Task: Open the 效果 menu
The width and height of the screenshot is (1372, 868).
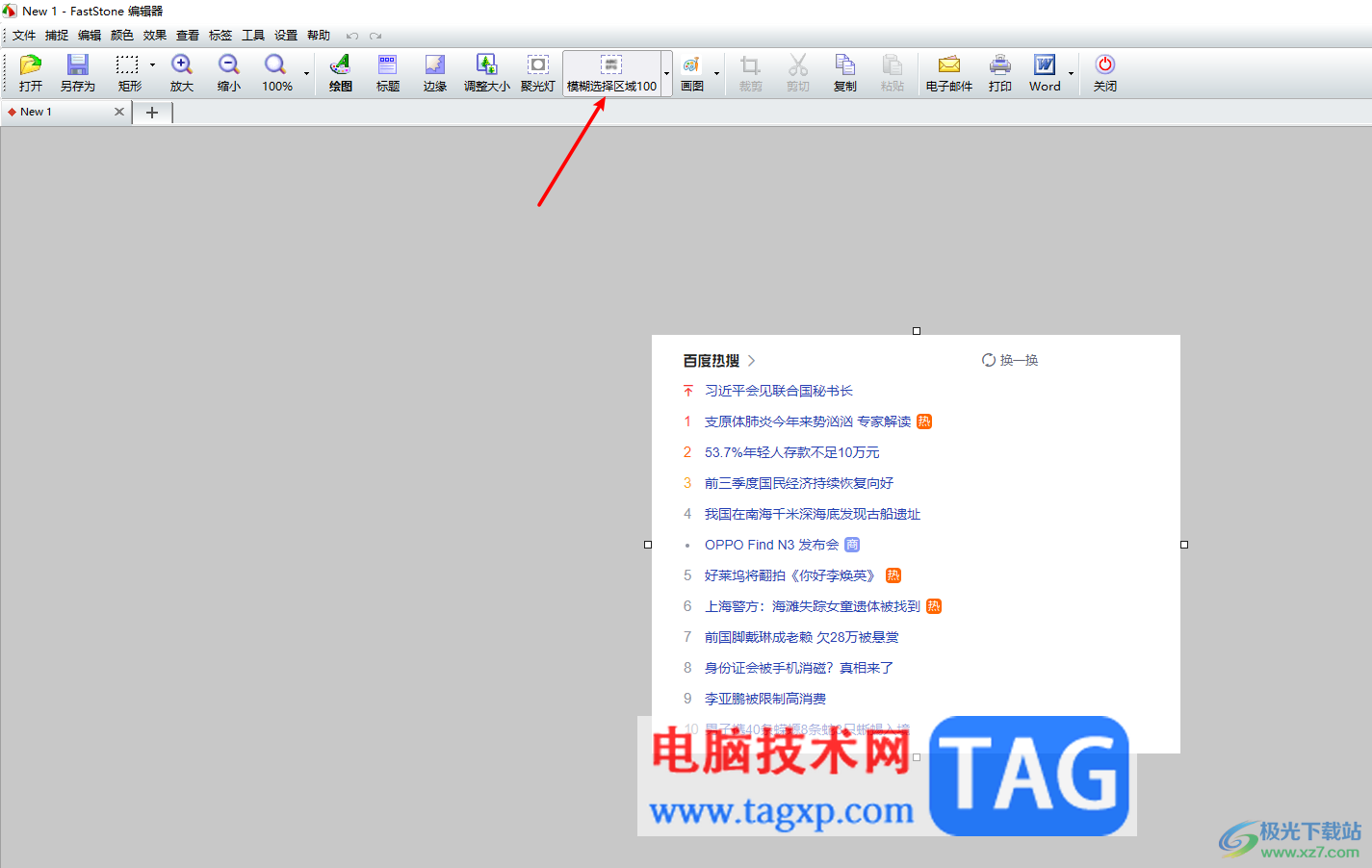Action: click(x=155, y=36)
